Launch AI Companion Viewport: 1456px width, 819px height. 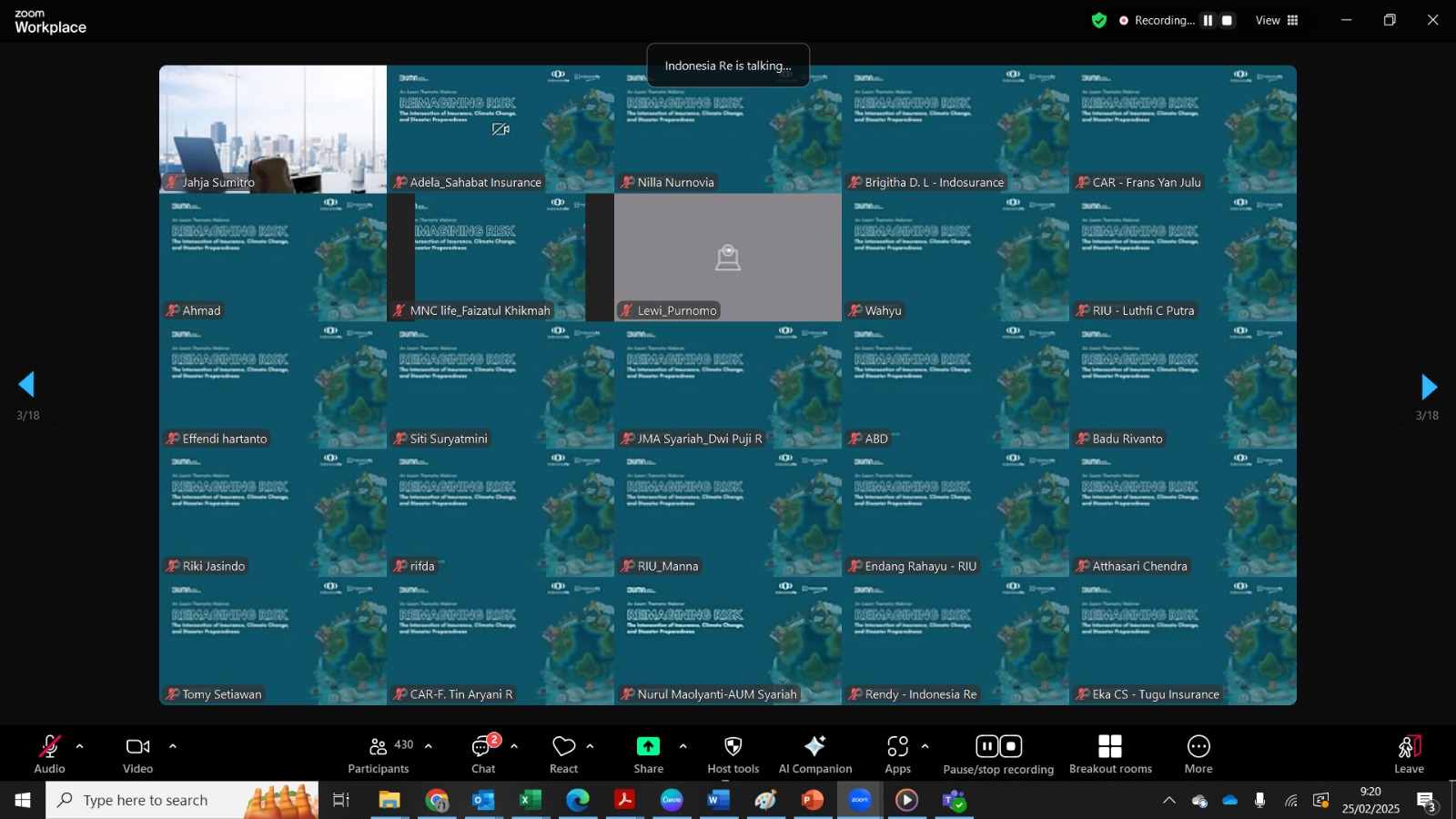pos(815,754)
